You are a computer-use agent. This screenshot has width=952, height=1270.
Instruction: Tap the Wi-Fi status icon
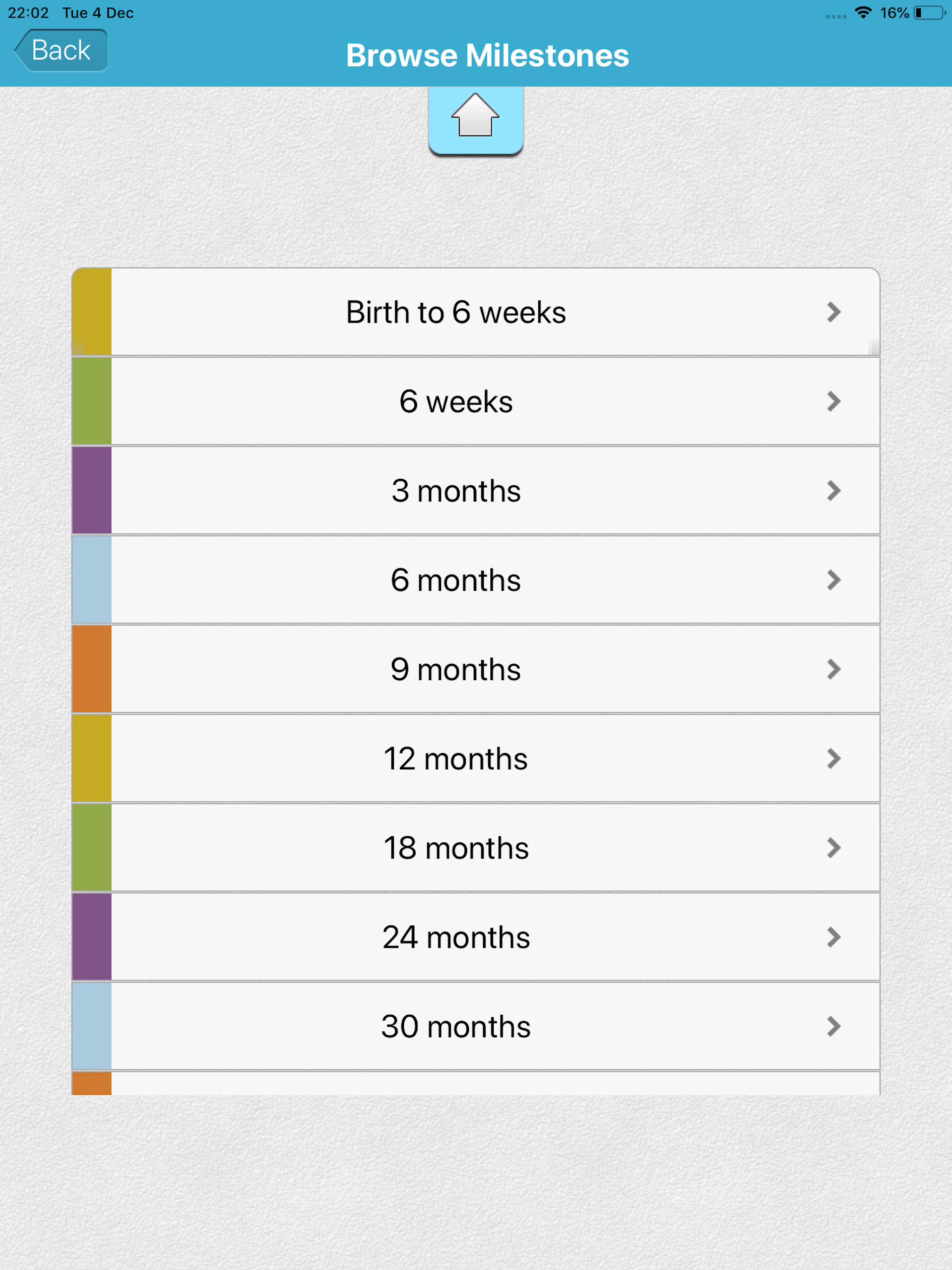(862, 13)
